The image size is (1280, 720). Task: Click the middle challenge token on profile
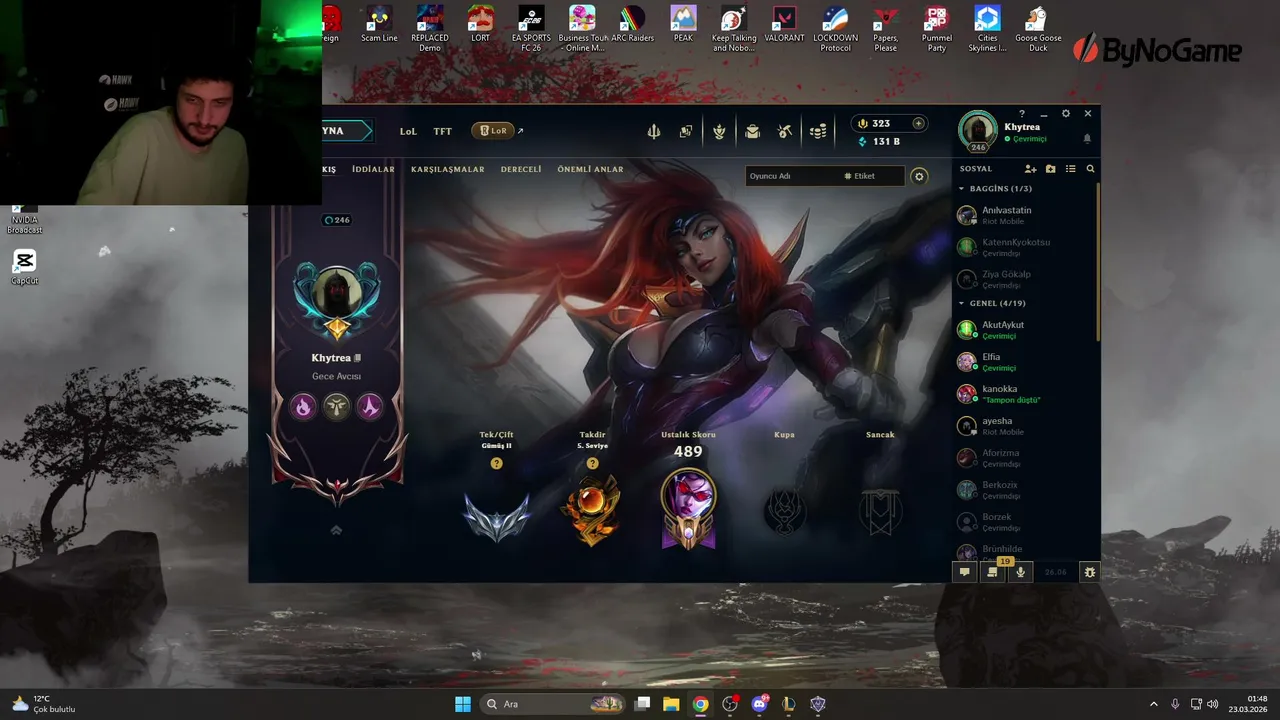337,406
